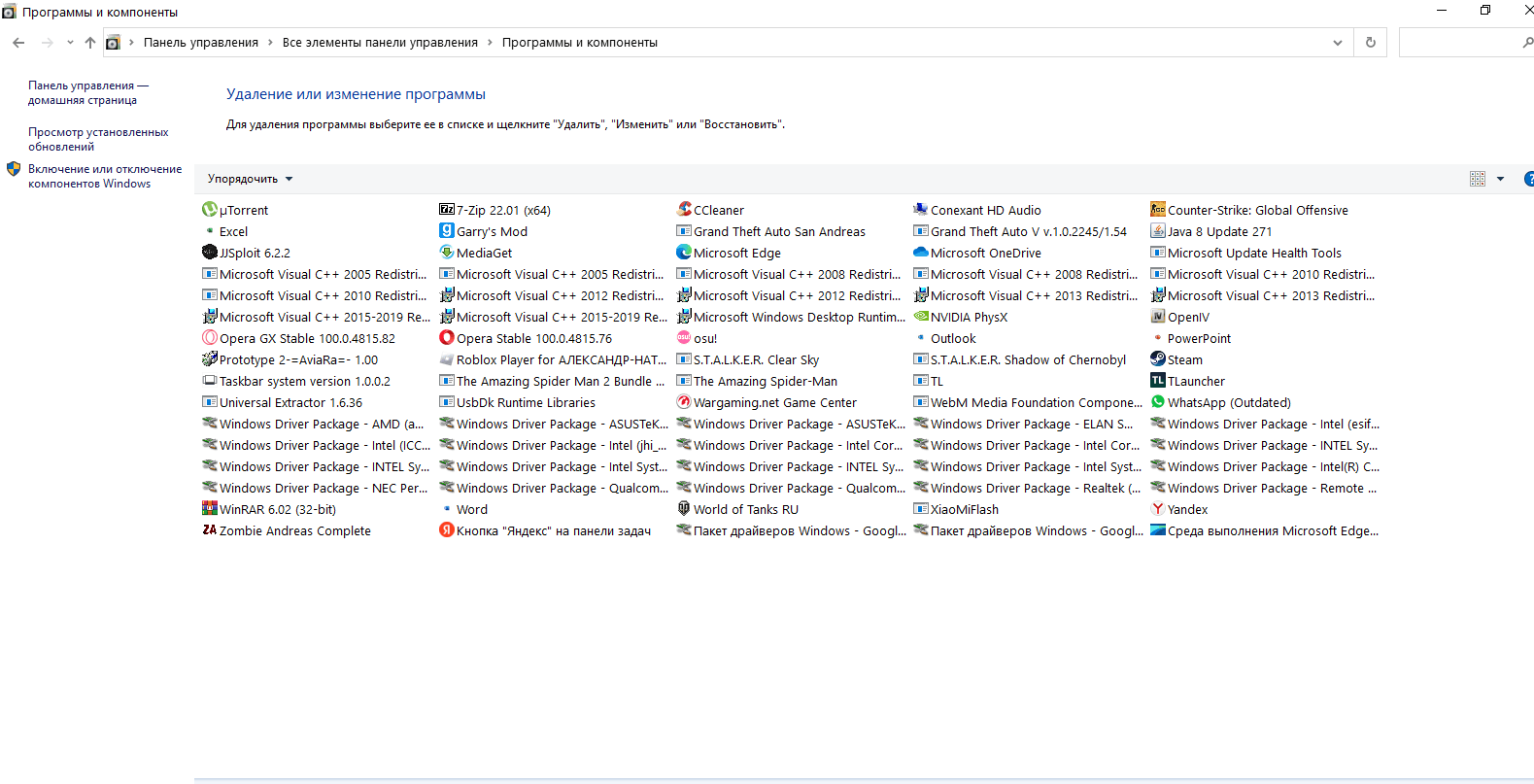
Task: Click the CCleaner program icon
Action: point(683,209)
